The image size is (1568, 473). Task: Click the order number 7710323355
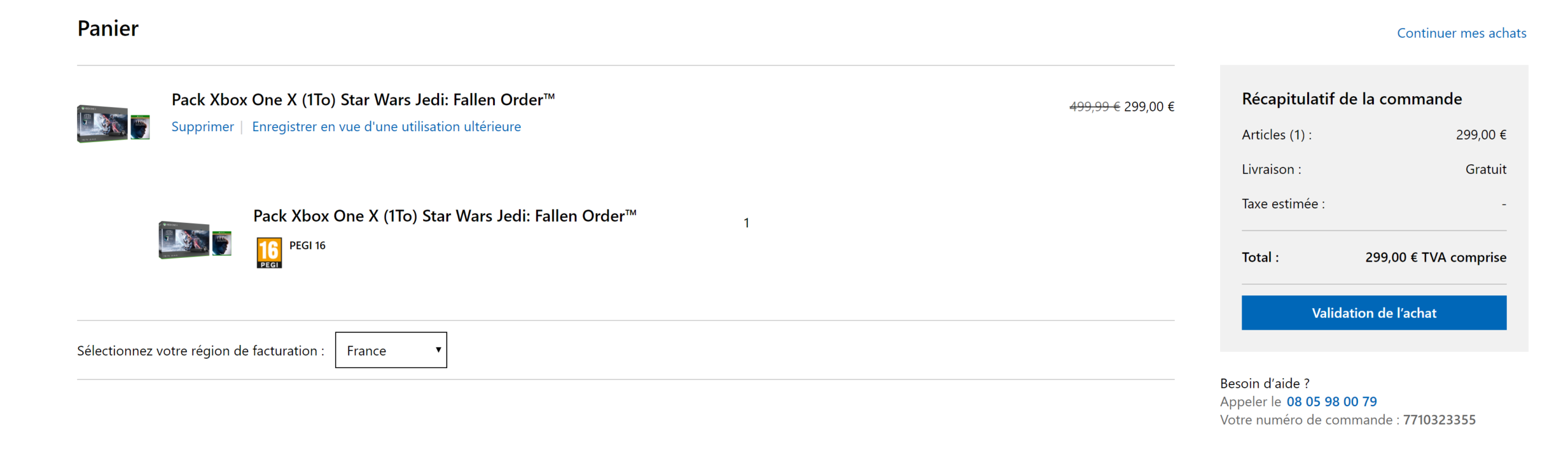point(1439,420)
